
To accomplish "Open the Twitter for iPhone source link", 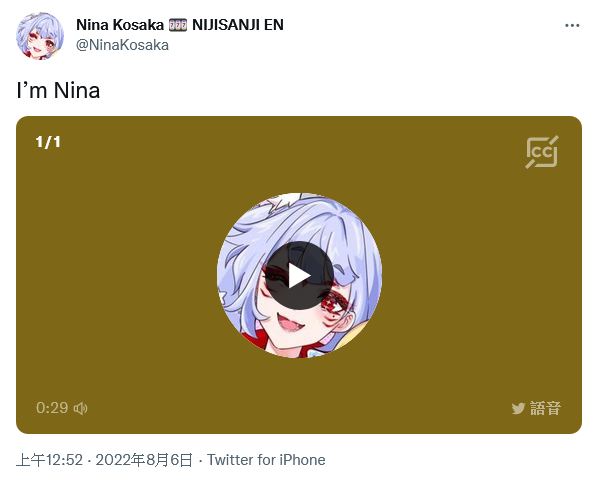I will click(x=266, y=460).
